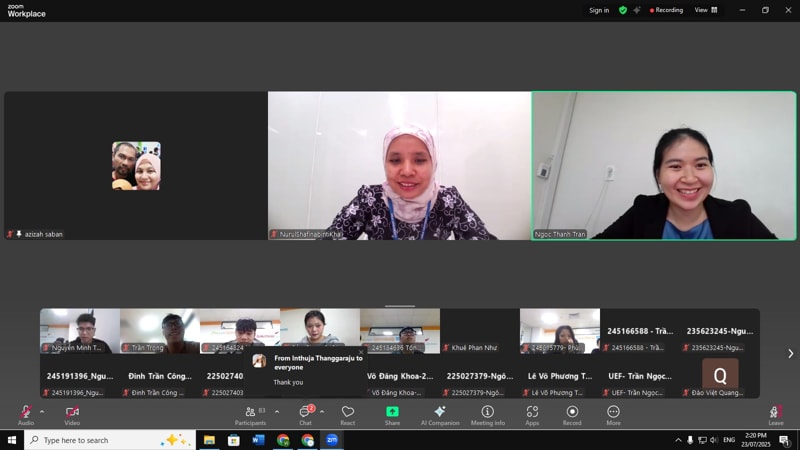Open the Participants panel
The image size is (800, 450).
click(250, 412)
